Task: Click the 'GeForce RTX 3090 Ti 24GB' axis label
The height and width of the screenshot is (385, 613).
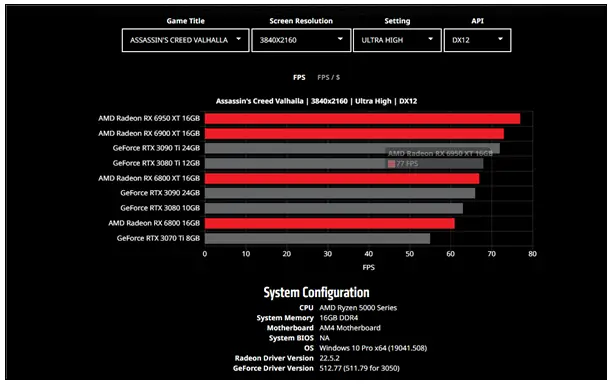Action: tap(156, 148)
